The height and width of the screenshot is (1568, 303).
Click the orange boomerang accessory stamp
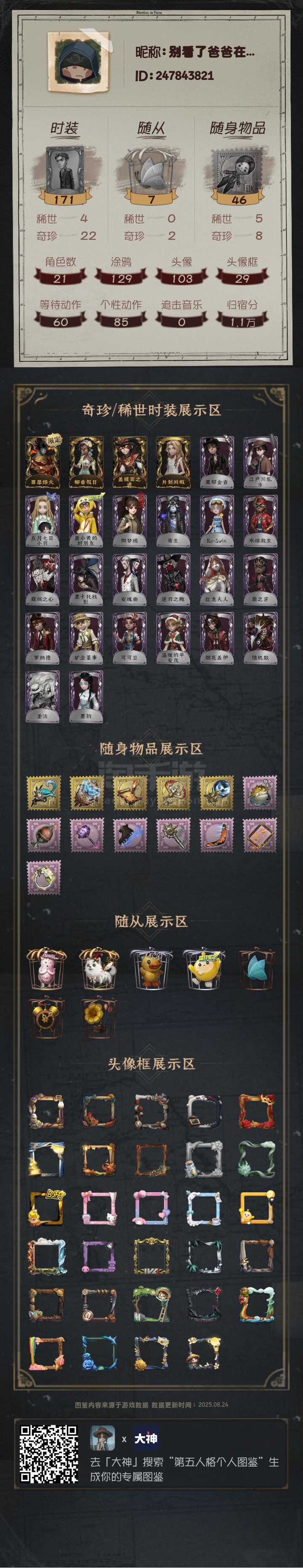217,834
